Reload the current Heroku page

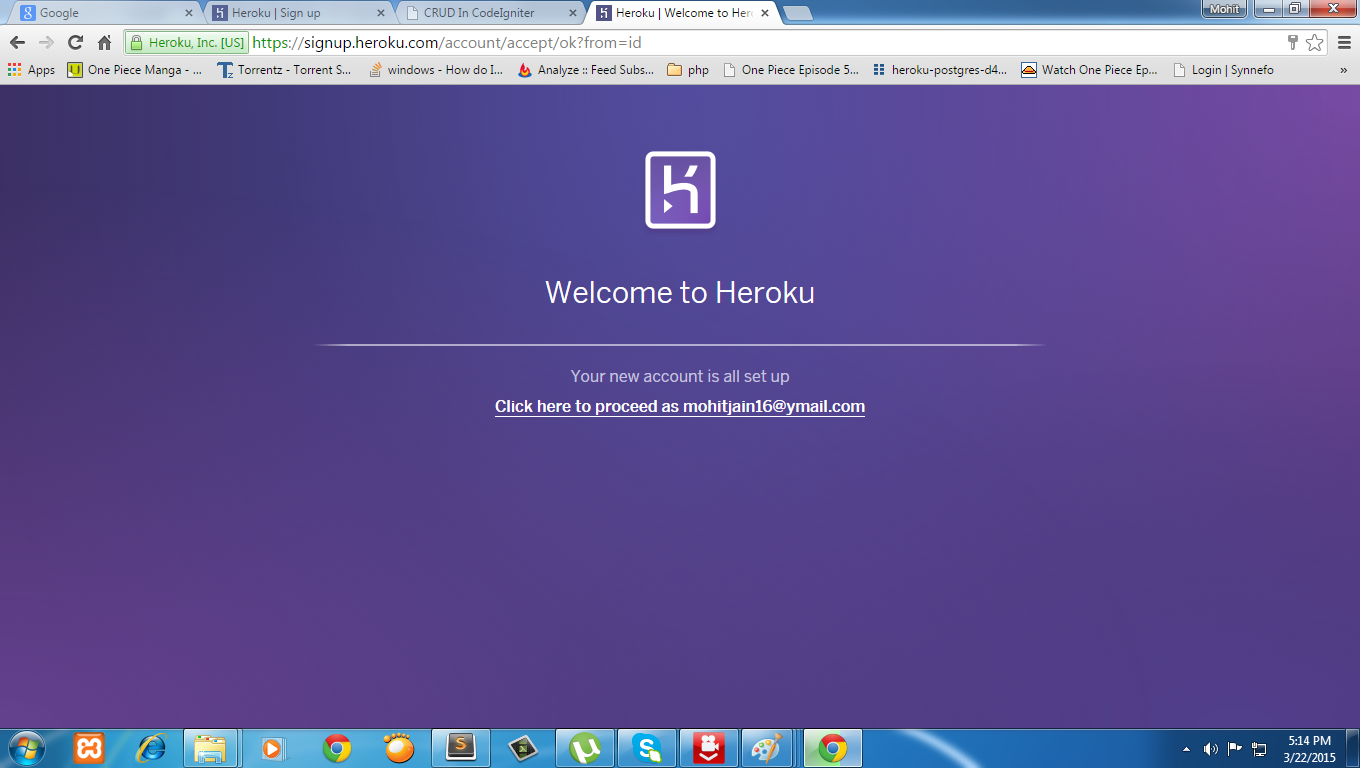pyautogui.click(x=75, y=43)
